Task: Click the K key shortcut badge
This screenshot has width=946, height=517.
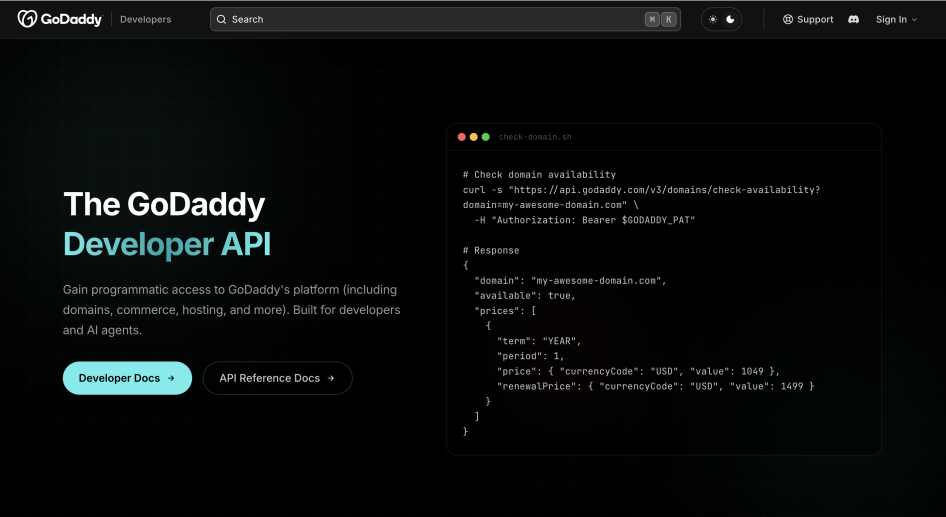Action: point(668,19)
